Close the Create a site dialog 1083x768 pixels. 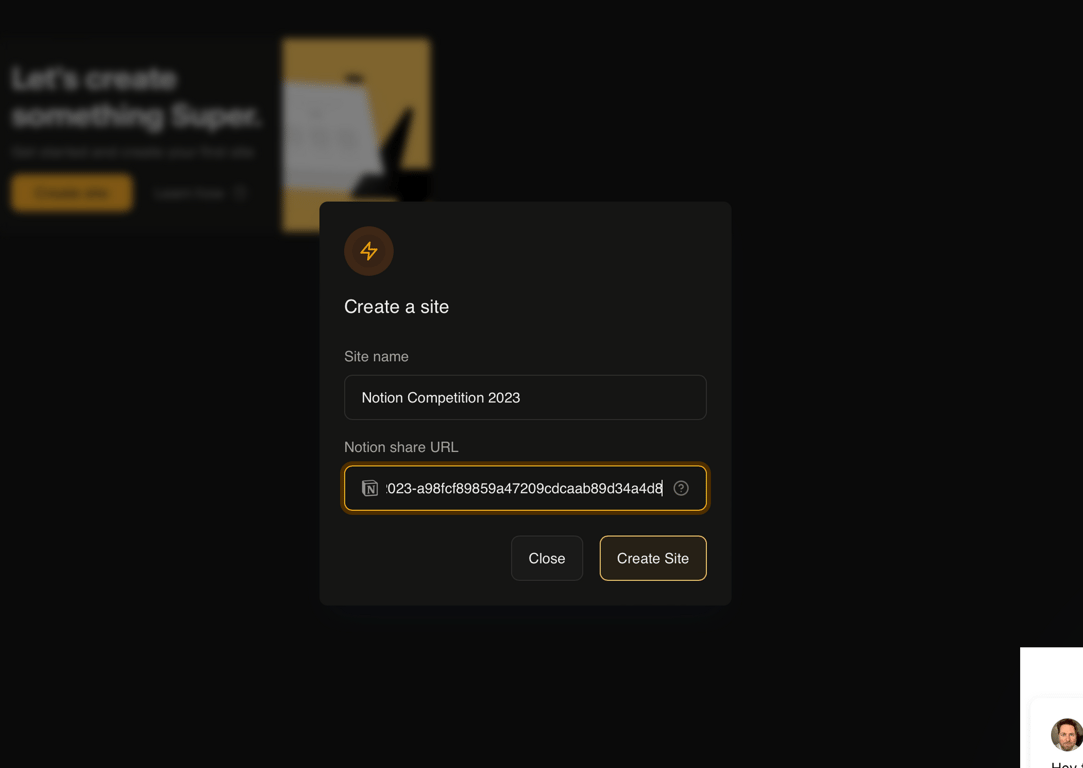click(546, 558)
